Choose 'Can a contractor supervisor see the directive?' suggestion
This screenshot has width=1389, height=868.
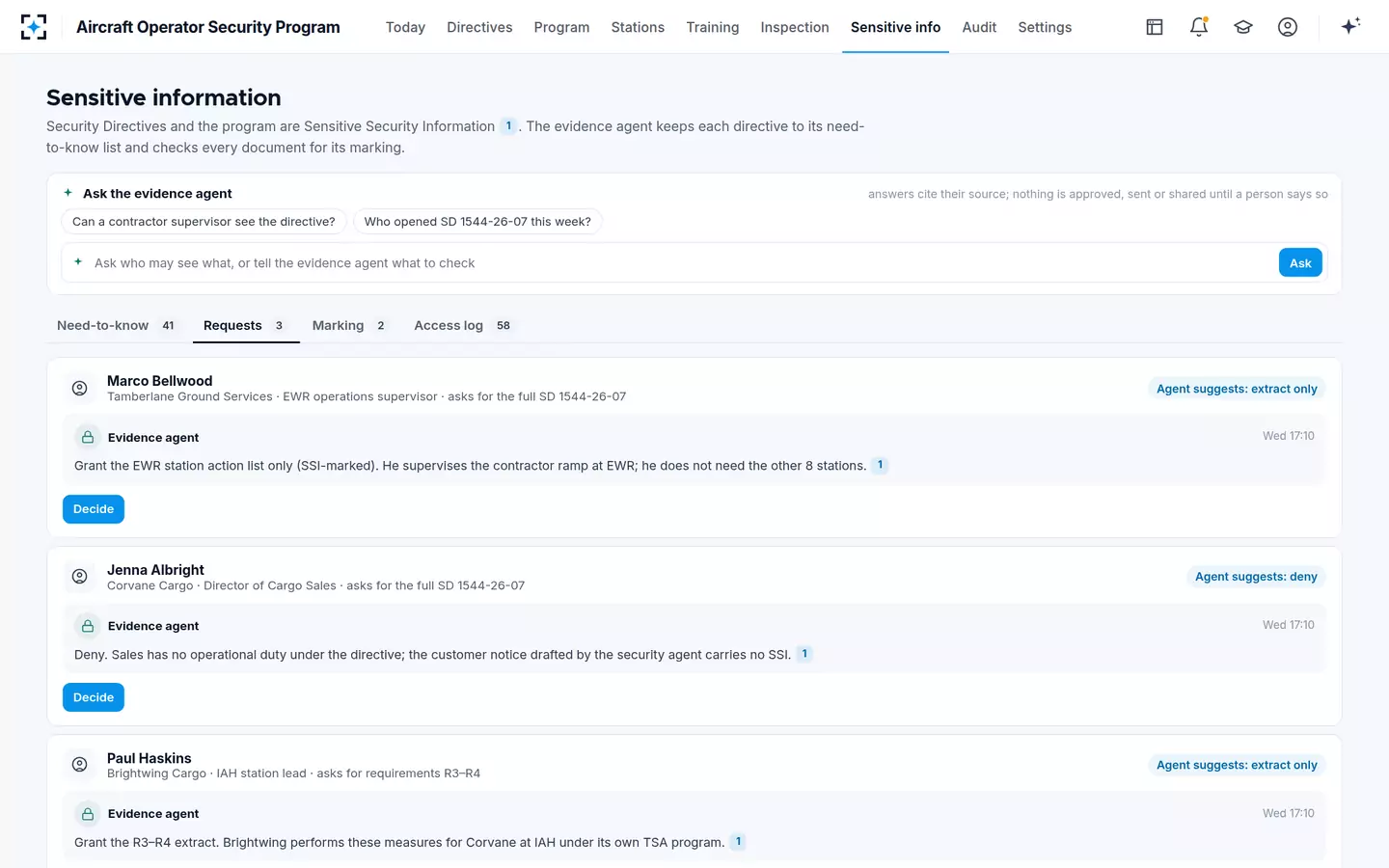click(x=204, y=222)
